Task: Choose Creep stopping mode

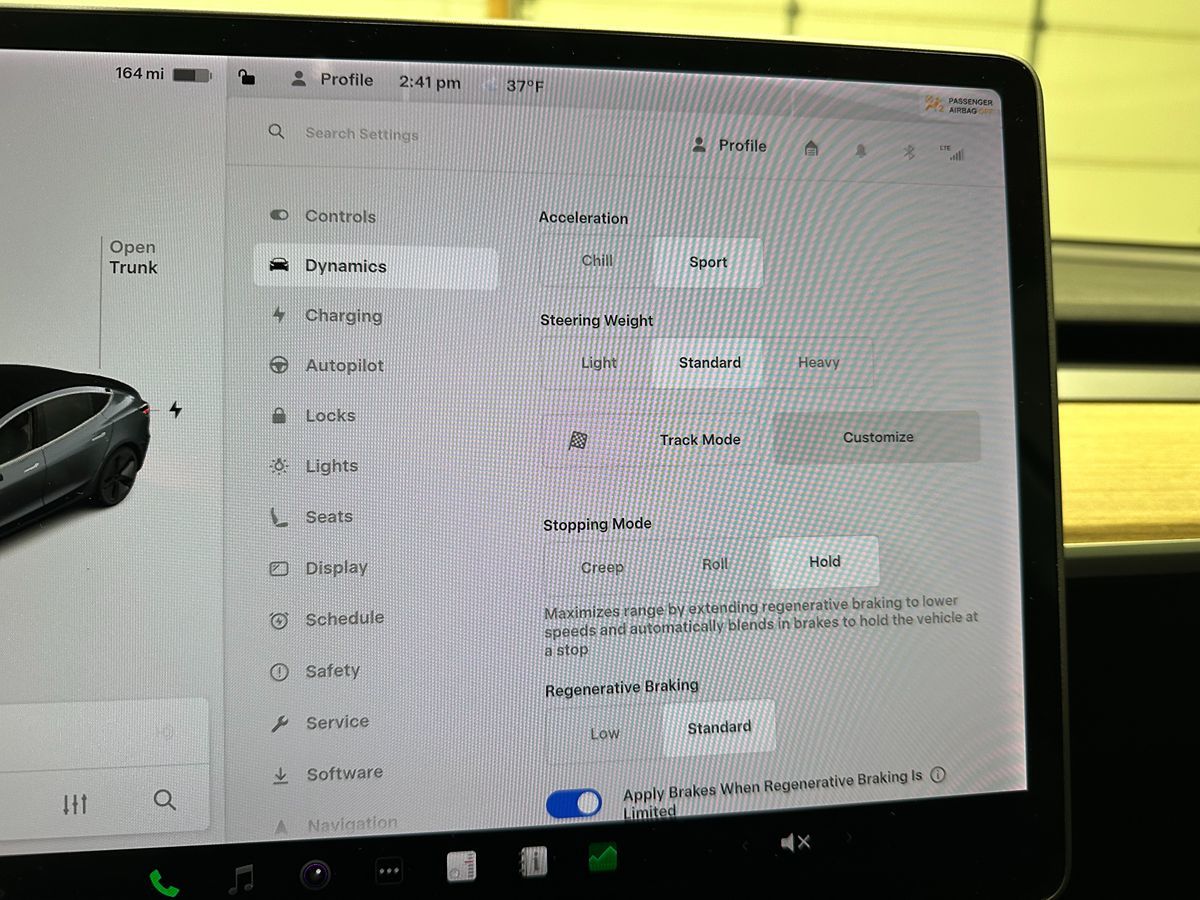Action: coord(602,567)
